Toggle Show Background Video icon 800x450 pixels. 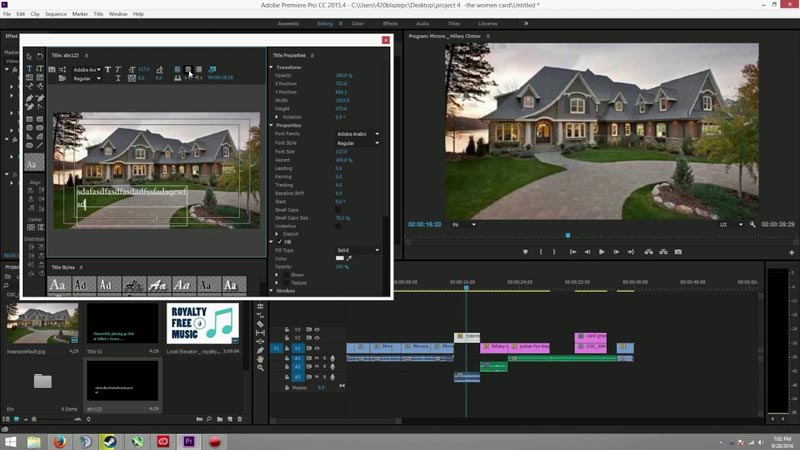point(213,69)
